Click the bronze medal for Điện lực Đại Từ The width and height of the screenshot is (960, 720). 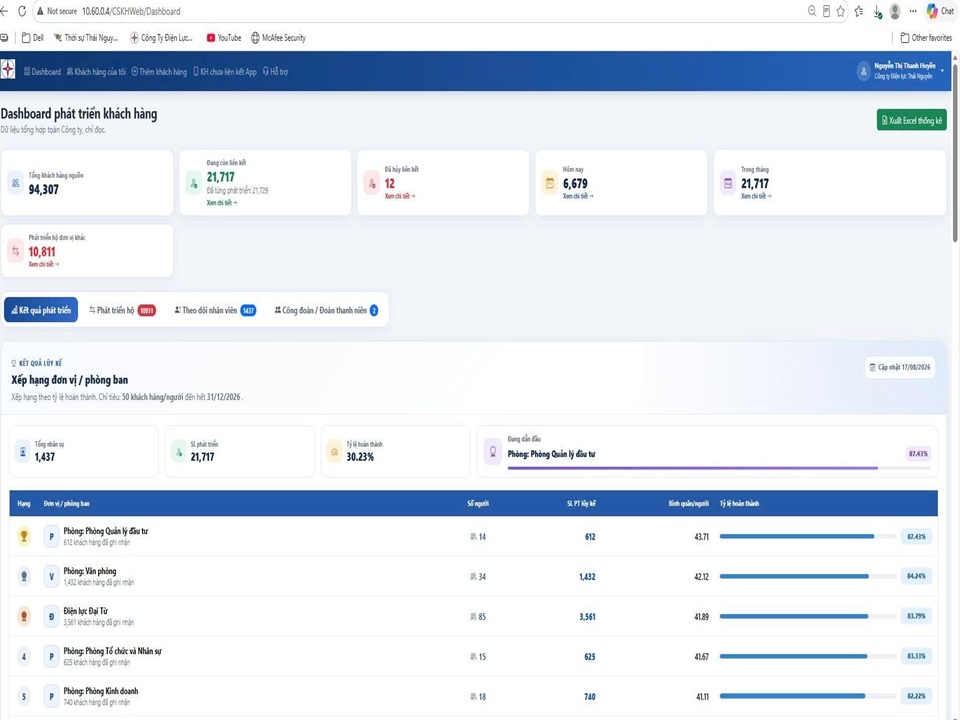24,616
